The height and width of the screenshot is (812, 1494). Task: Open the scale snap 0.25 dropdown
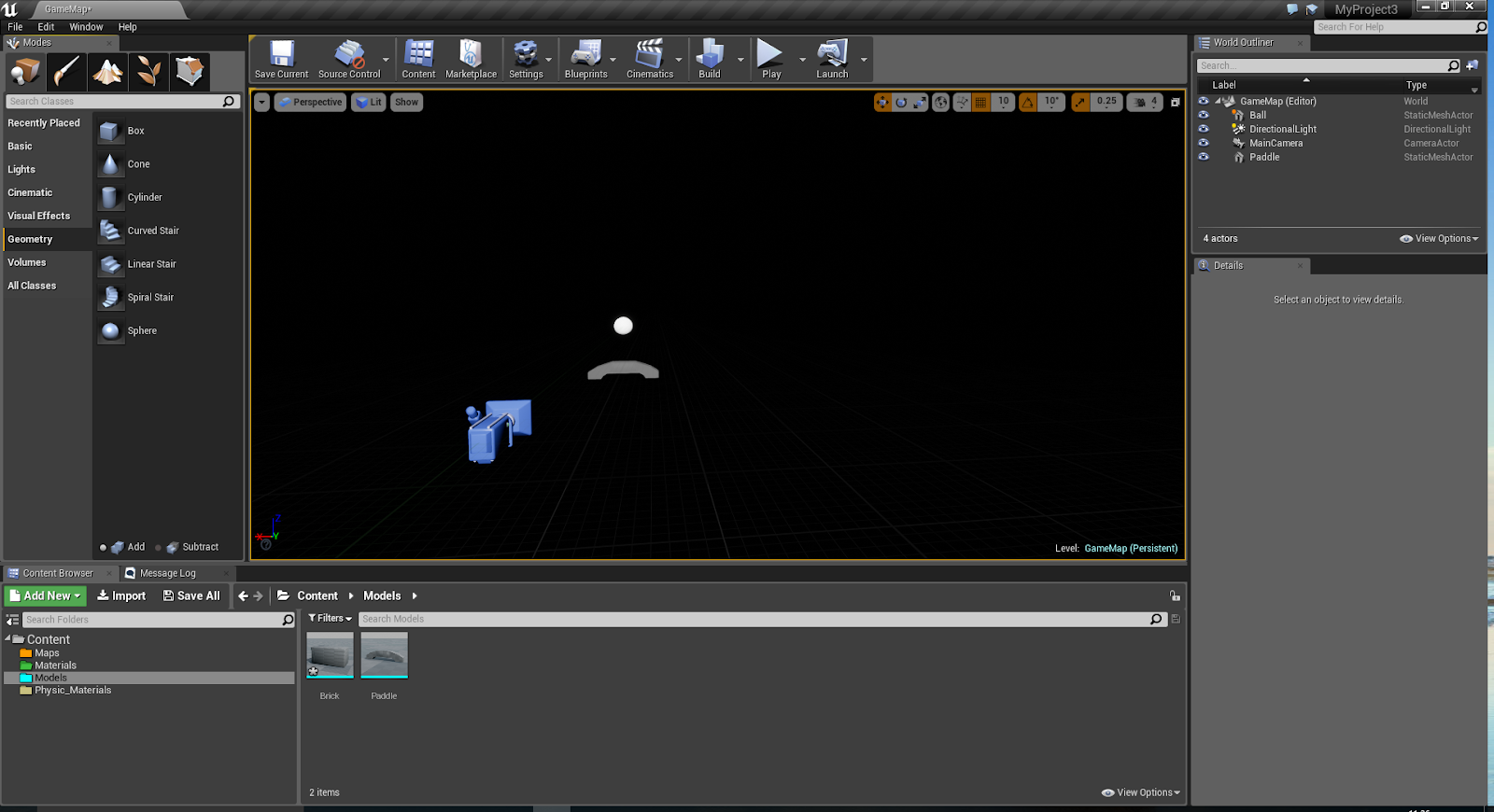[1106, 102]
